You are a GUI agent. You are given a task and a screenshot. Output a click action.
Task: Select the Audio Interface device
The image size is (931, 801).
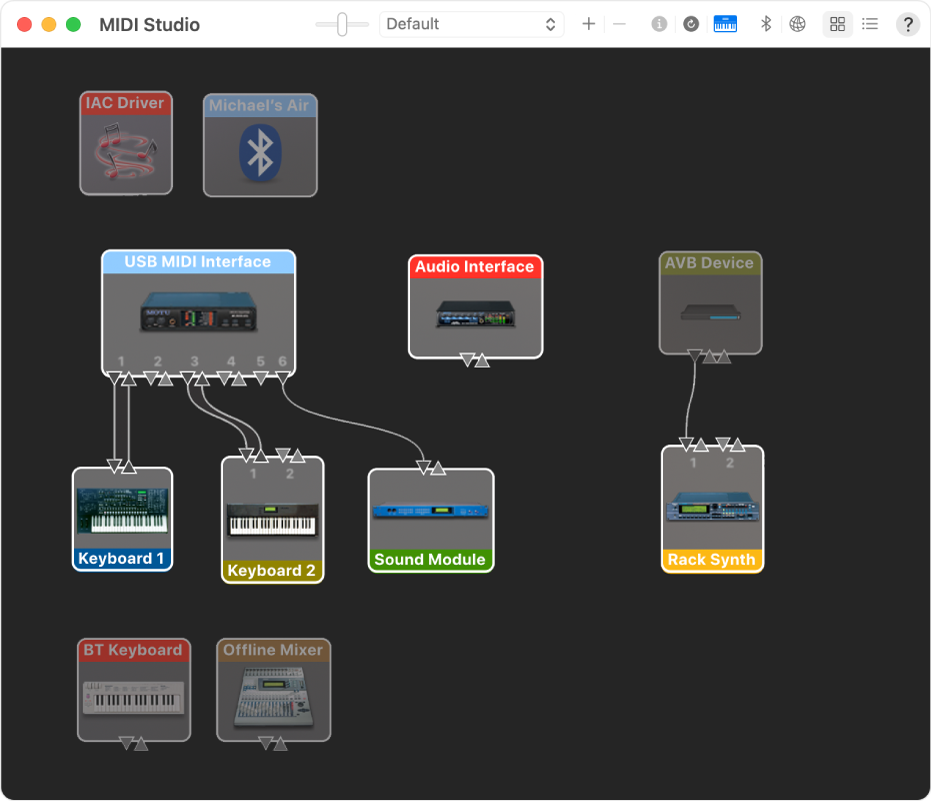pos(475,306)
